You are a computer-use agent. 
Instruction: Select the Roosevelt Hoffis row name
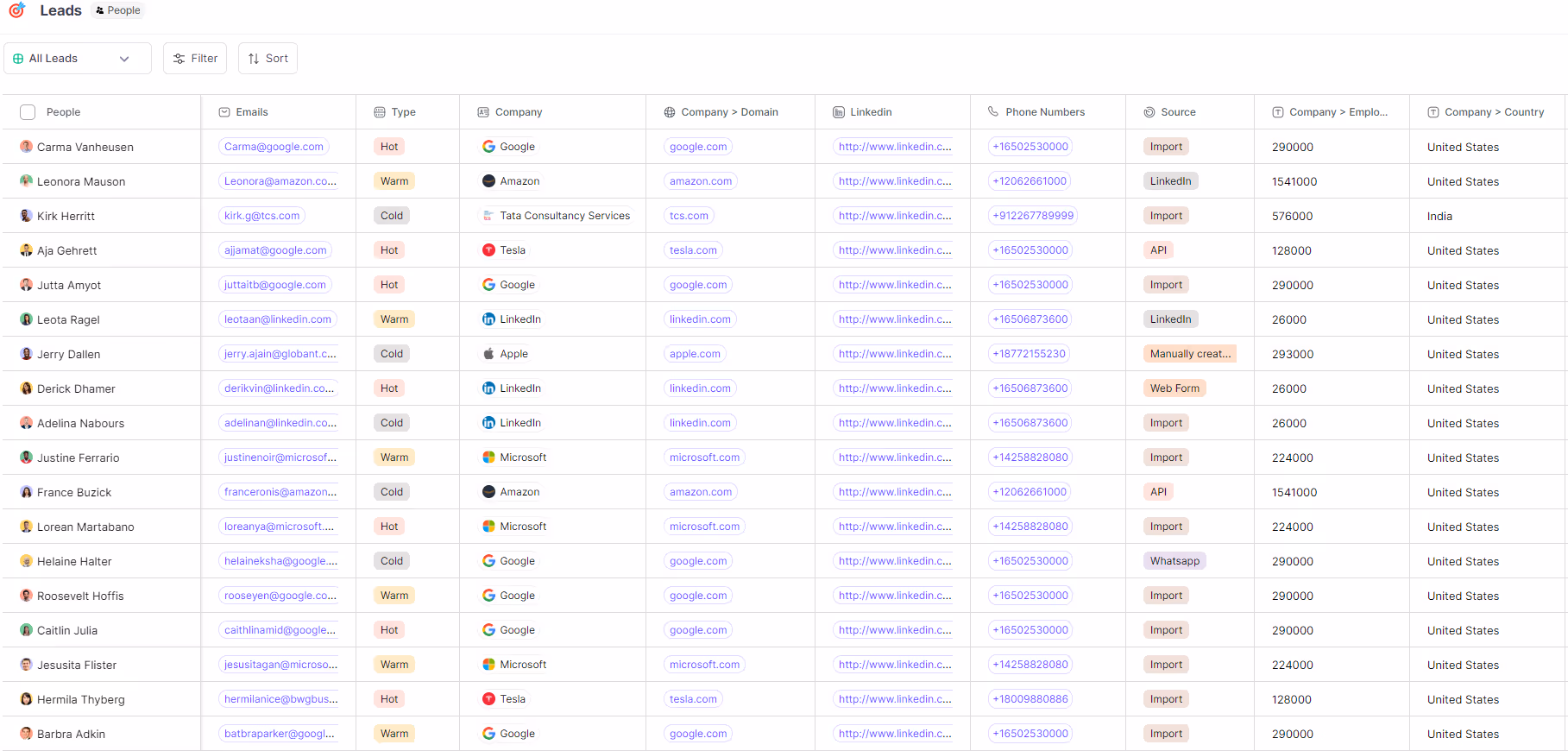(x=80, y=596)
